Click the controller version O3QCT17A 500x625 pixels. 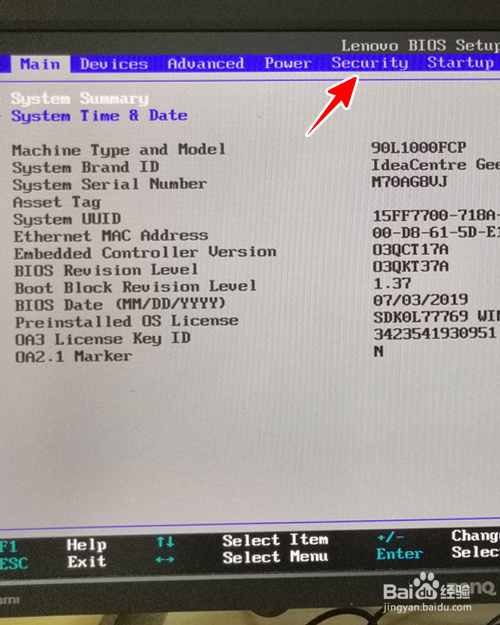click(x=411, y=250)
